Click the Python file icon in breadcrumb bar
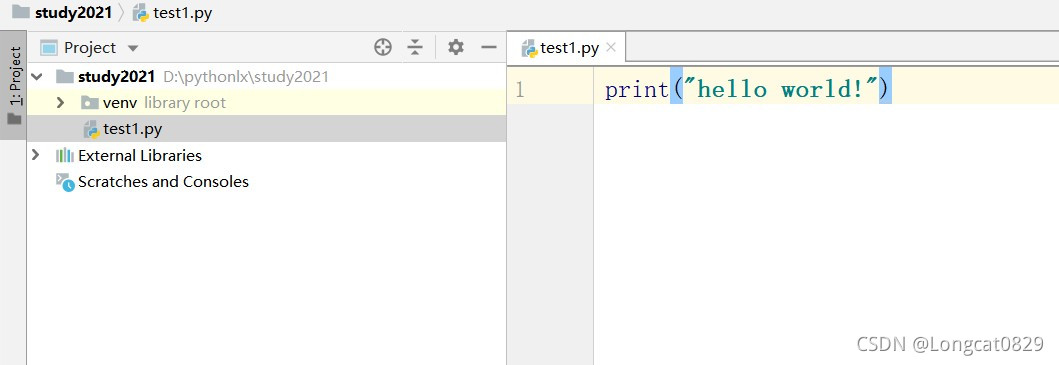The image size is (1059, 365). 141,12
